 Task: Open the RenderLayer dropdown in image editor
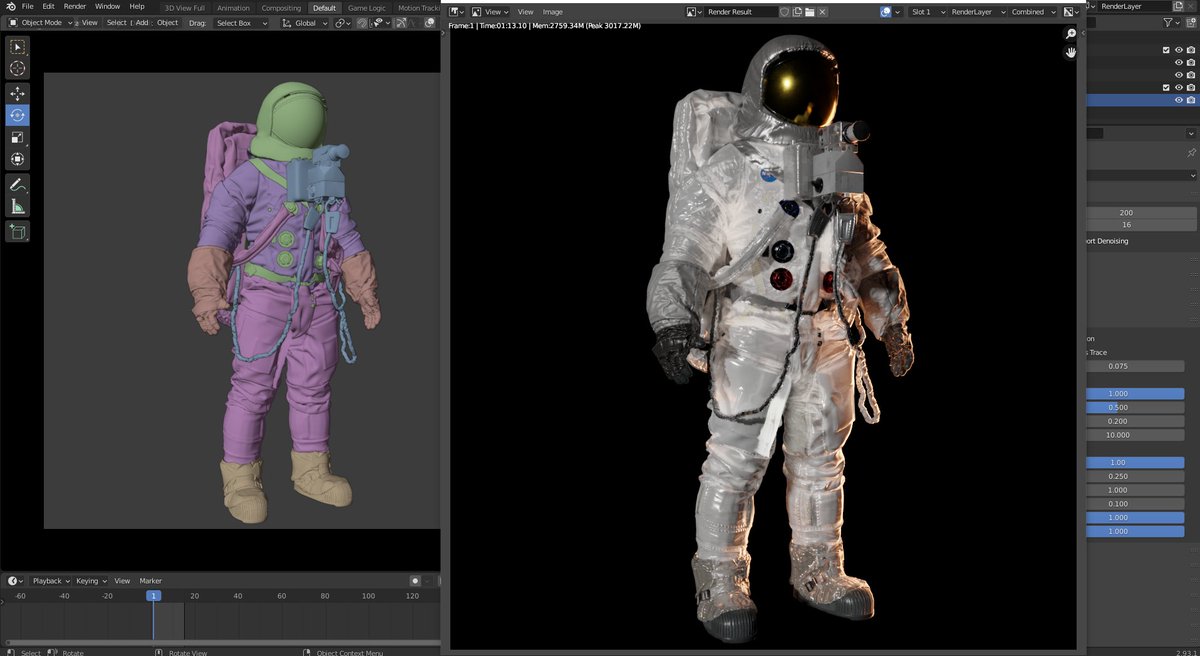pos(975,12)
